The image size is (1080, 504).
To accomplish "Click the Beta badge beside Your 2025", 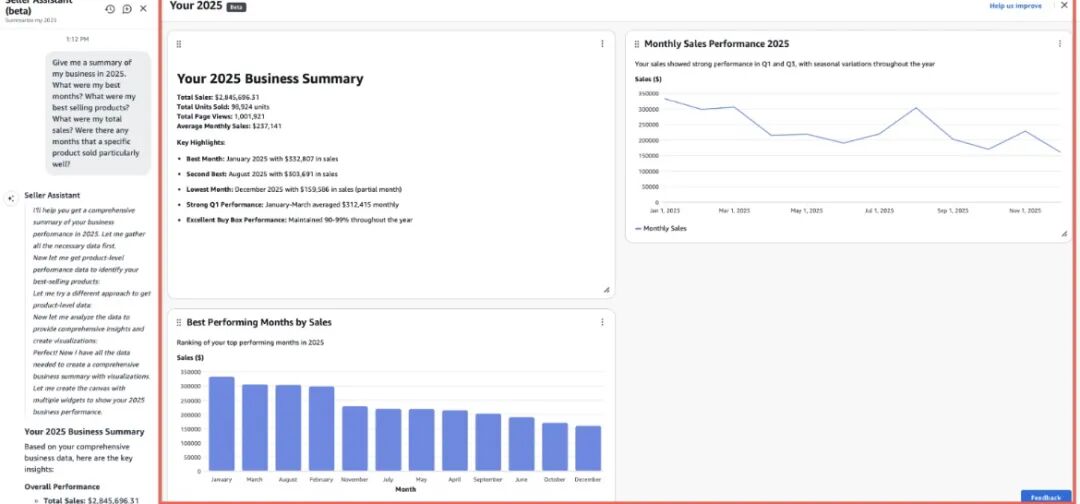I will (236, 7).
